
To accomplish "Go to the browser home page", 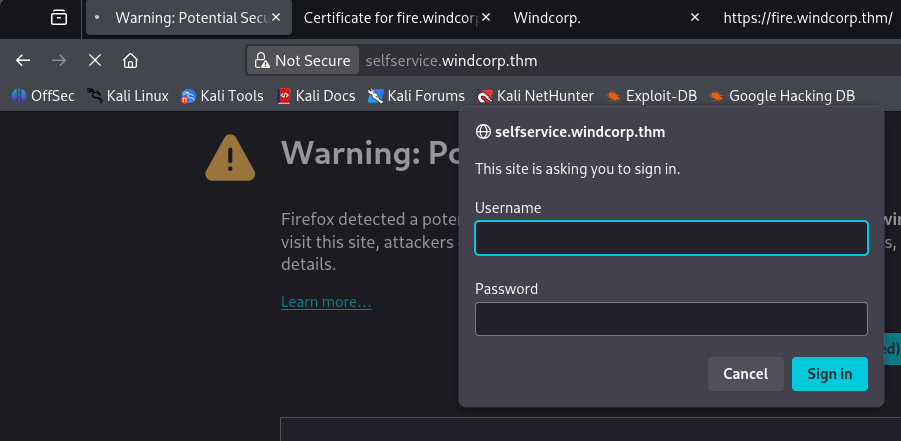I will (130, 60).
